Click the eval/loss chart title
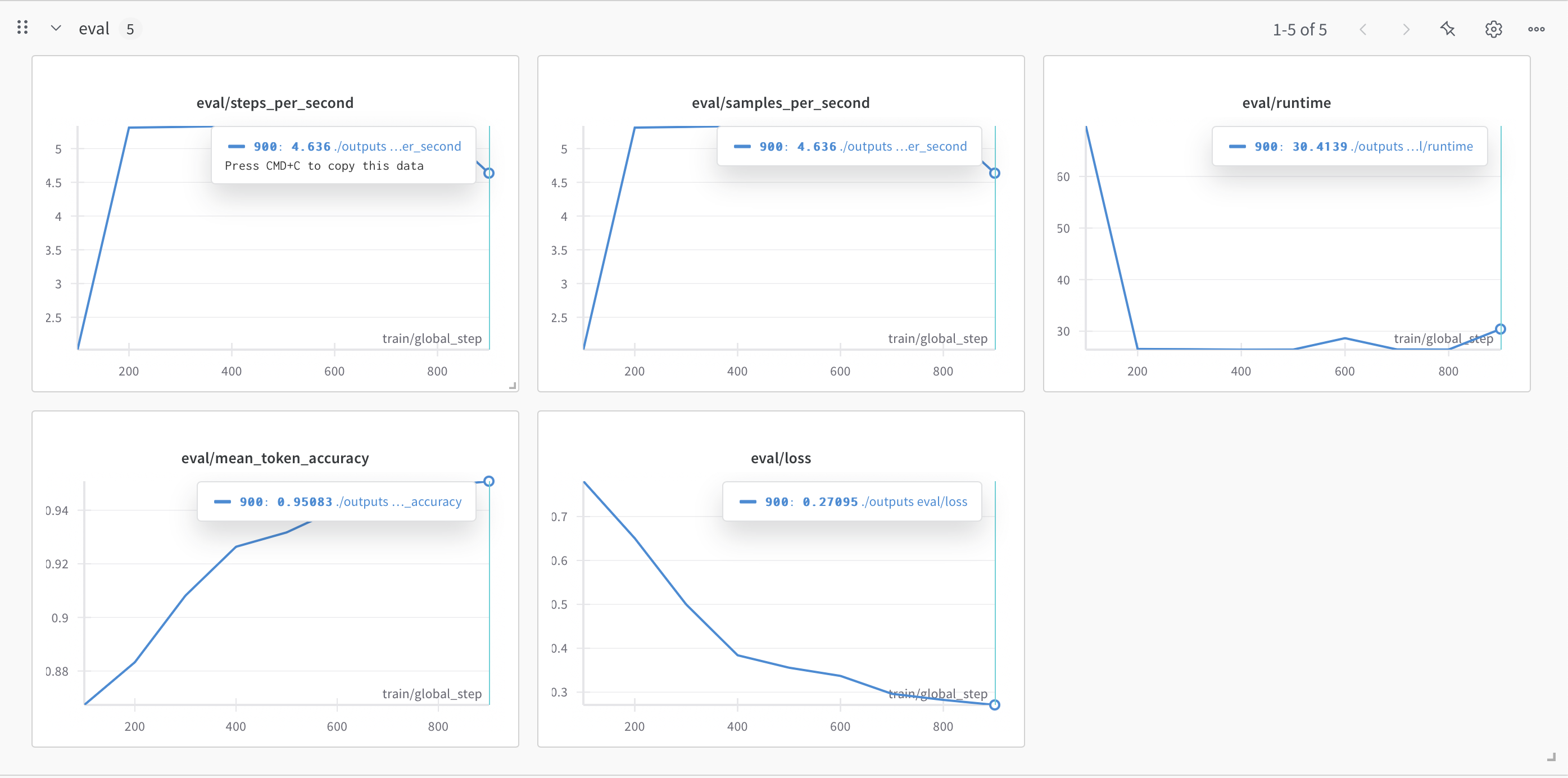The width and height of the screenshot is (1568, 778). (781, 458)
